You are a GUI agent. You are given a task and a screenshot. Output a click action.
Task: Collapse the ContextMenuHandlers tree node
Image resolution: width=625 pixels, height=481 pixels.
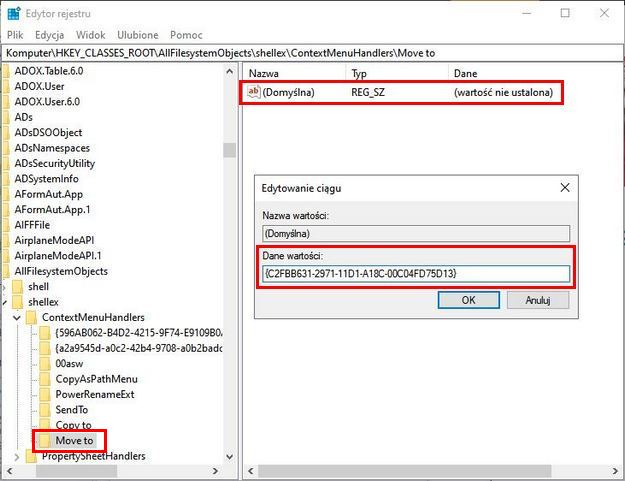click(17, 317)
